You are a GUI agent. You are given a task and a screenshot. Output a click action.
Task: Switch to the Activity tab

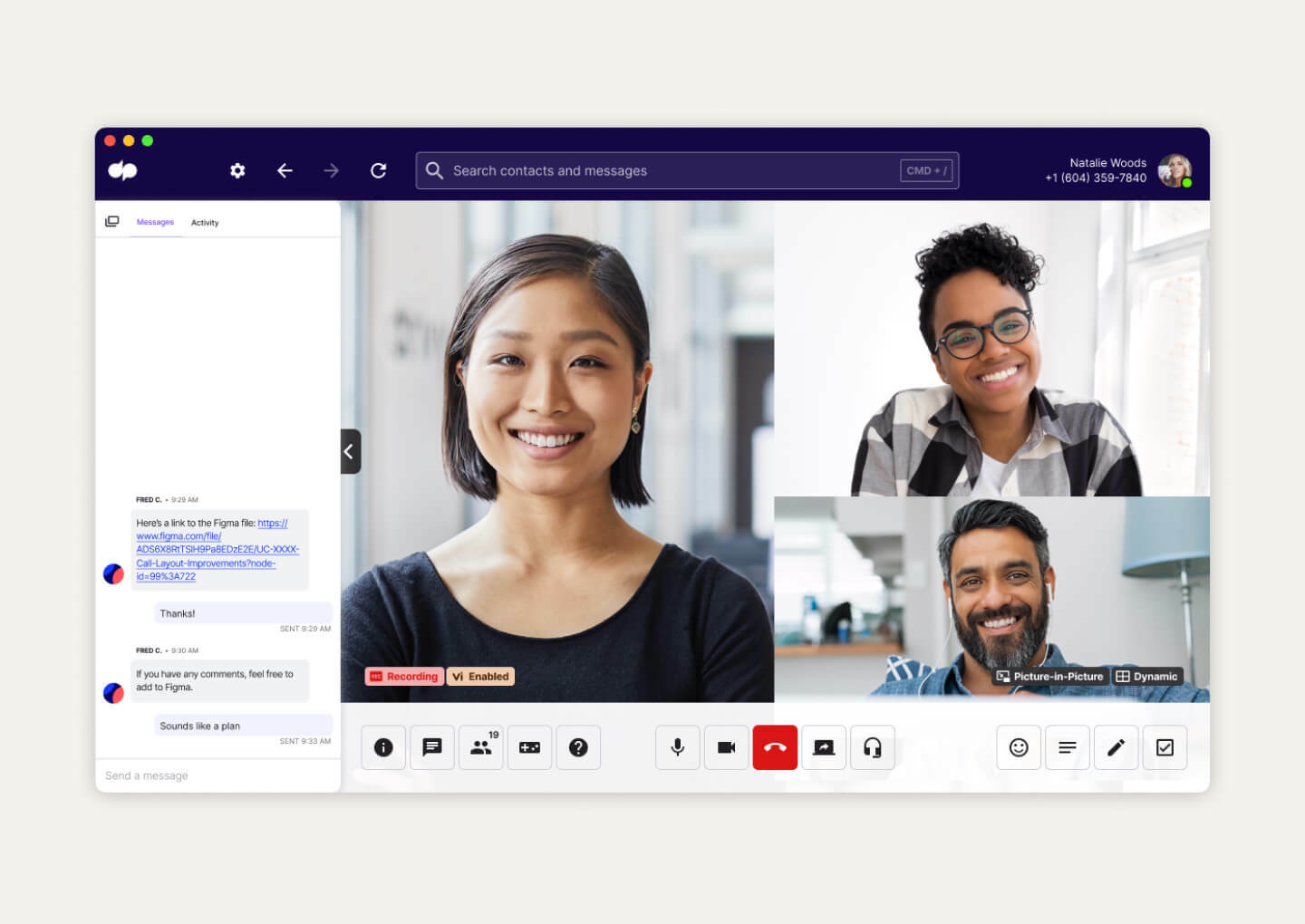tap(205, 222)
